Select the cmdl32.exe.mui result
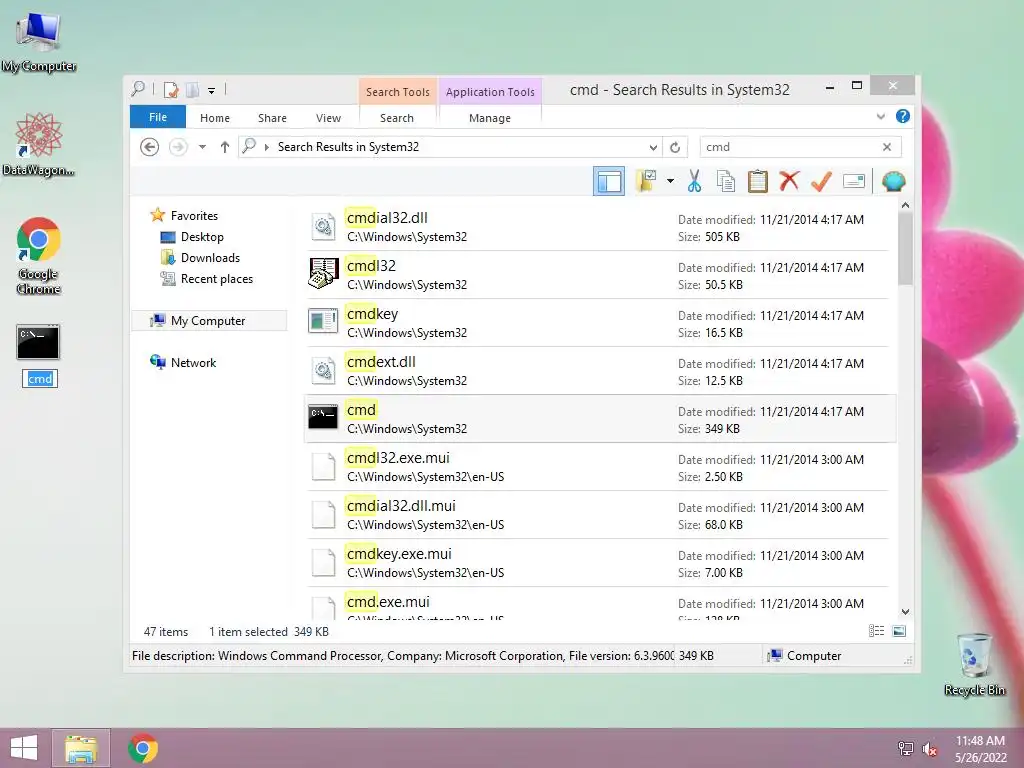Screen dimensions: 1024x768 [598, 467]
